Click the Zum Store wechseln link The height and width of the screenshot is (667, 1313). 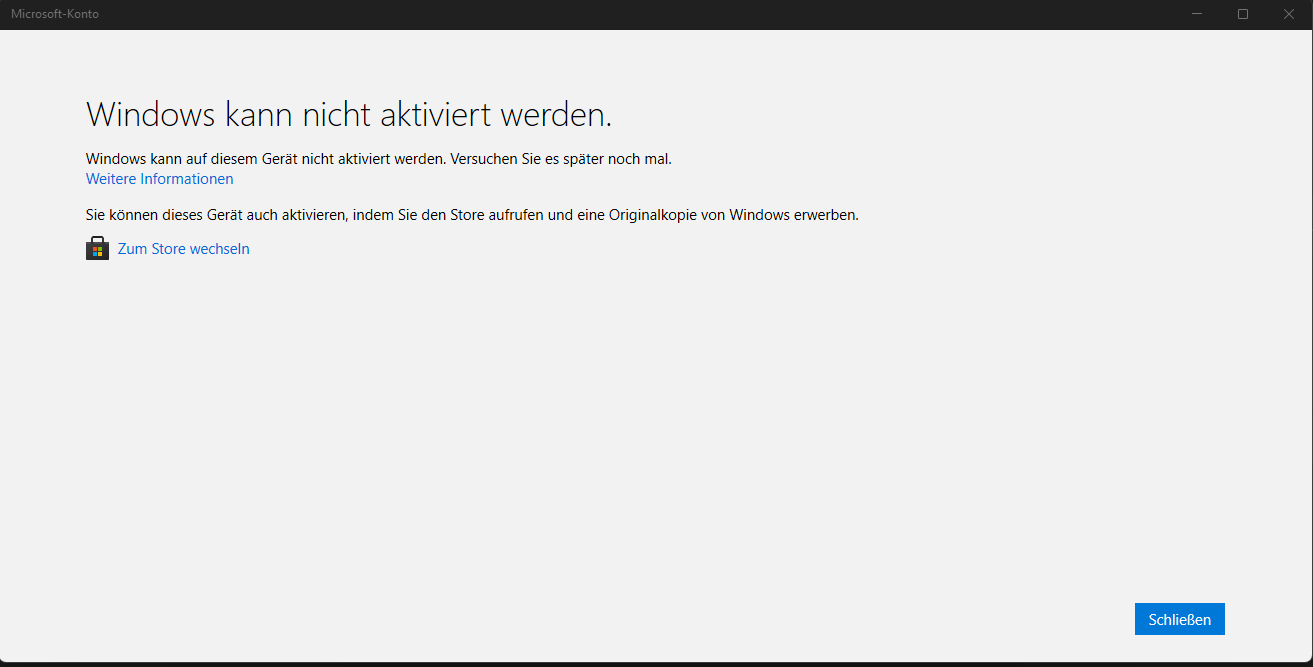184,249
